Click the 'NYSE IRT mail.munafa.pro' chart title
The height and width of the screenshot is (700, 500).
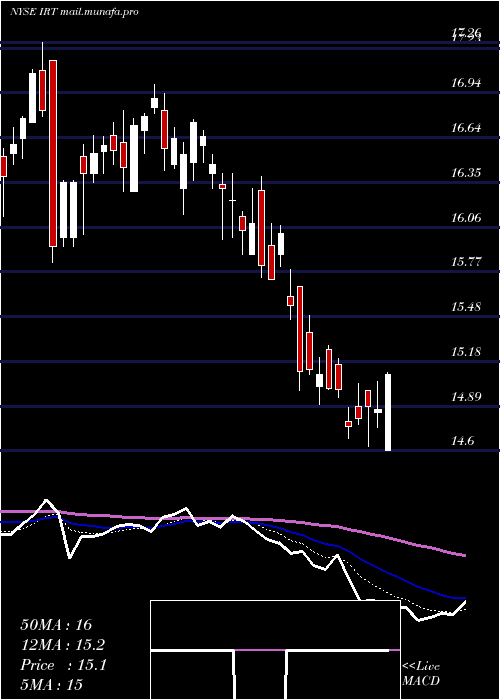point(74,12)
